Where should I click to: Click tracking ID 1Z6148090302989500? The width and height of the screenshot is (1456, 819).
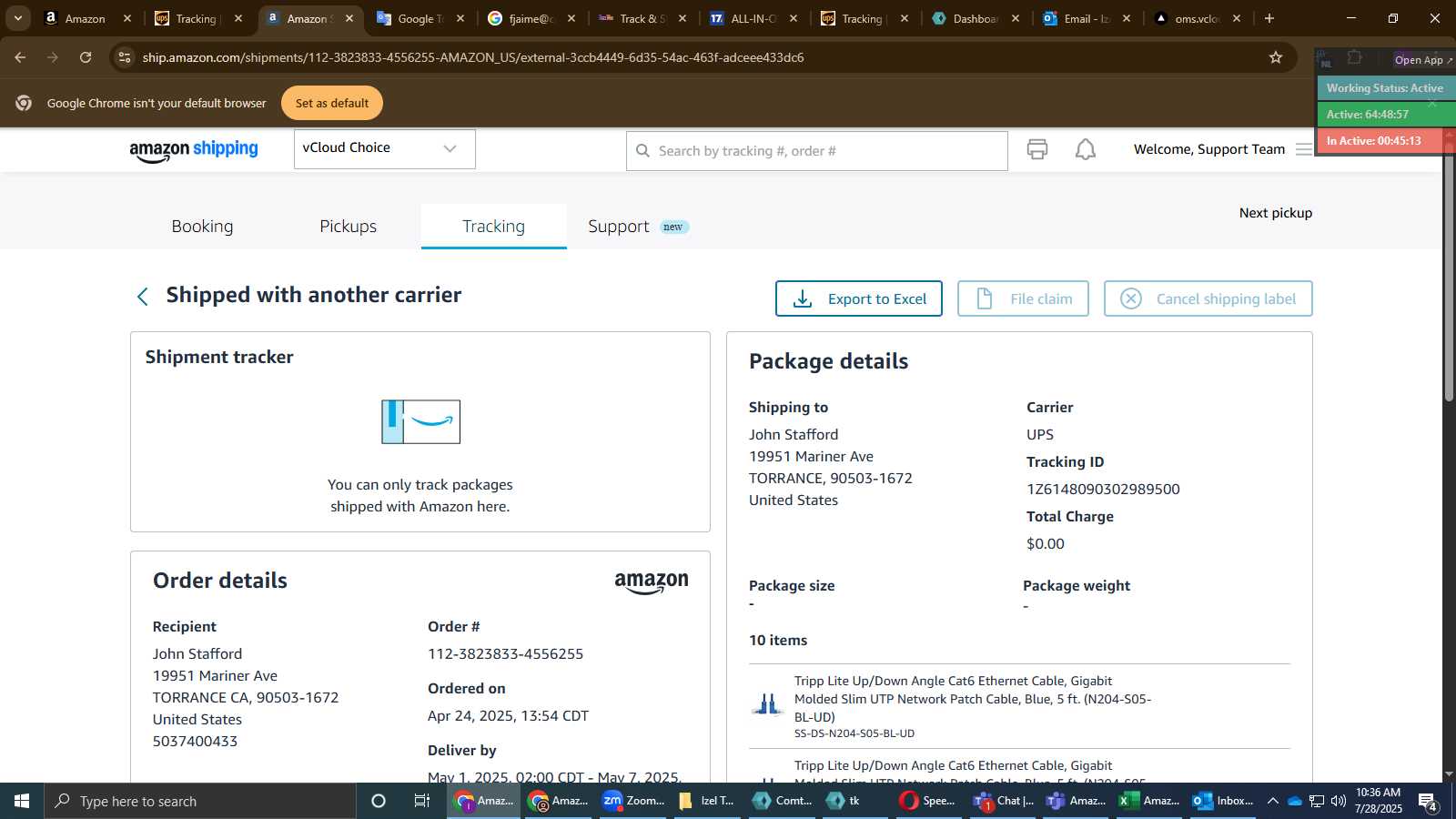click(1103, 489)
